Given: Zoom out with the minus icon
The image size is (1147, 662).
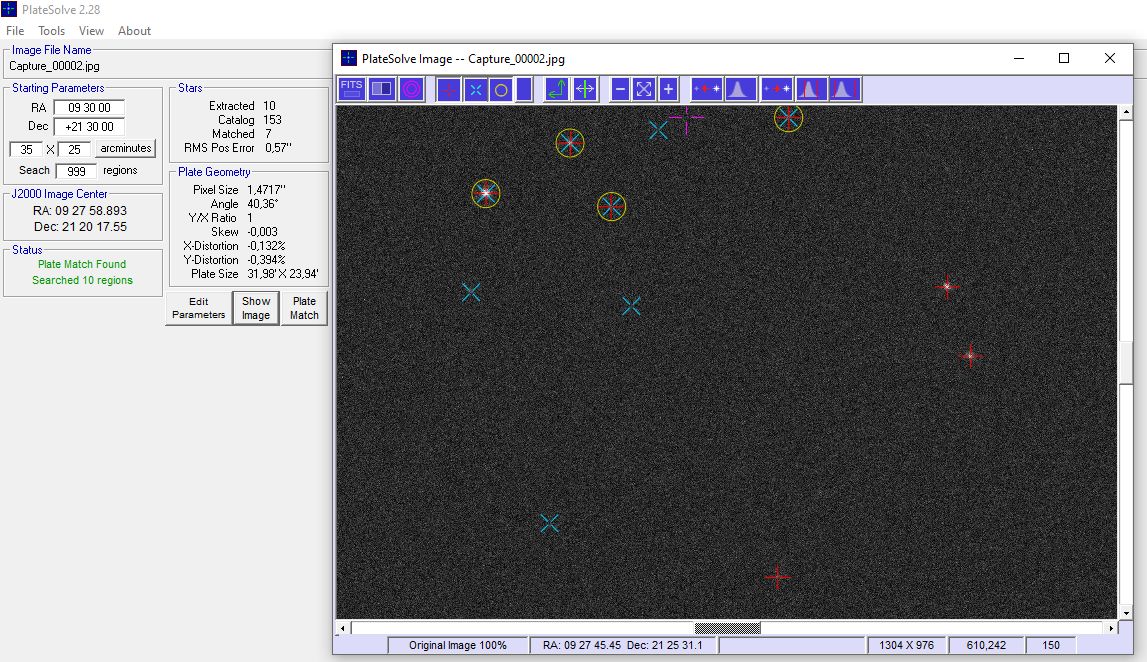Looking at the screenshot, I should tap(620, 89).
